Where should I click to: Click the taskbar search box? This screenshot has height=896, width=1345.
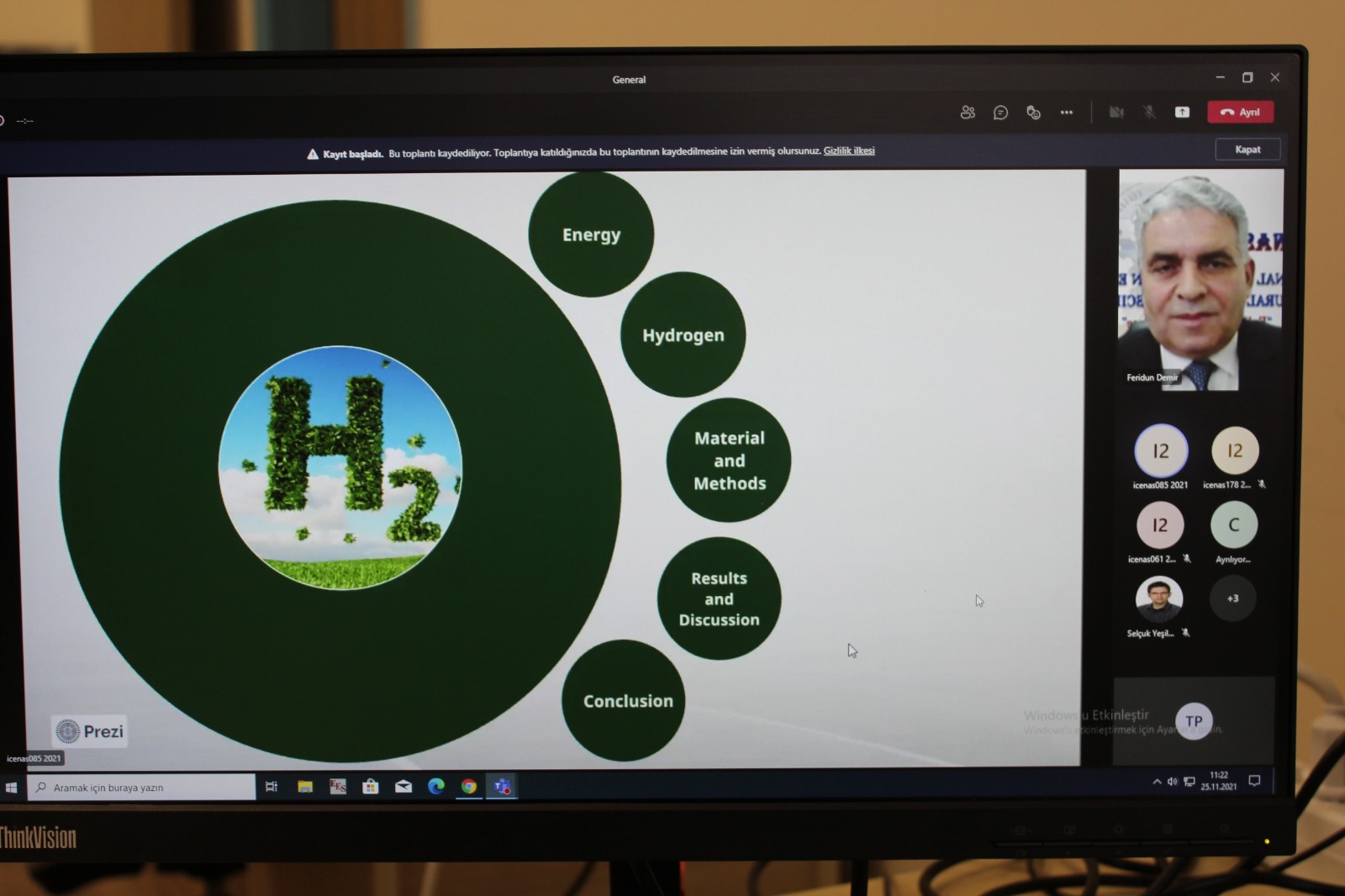(141, 788)
